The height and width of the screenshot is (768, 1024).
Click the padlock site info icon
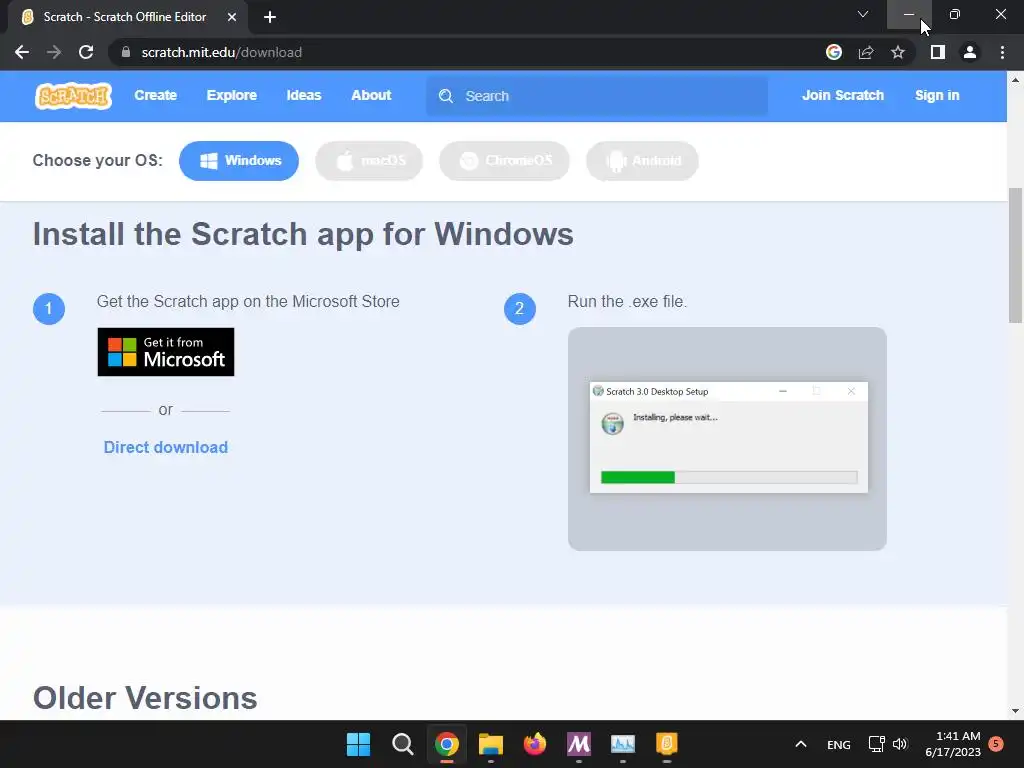[126, 52]
